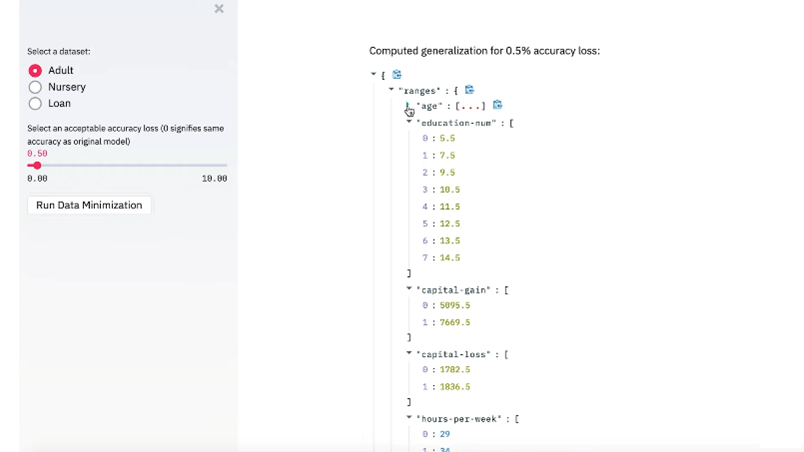804x452 pixels.
Task: Click copy icon next to "ranges"
Action: coord(469,90)
